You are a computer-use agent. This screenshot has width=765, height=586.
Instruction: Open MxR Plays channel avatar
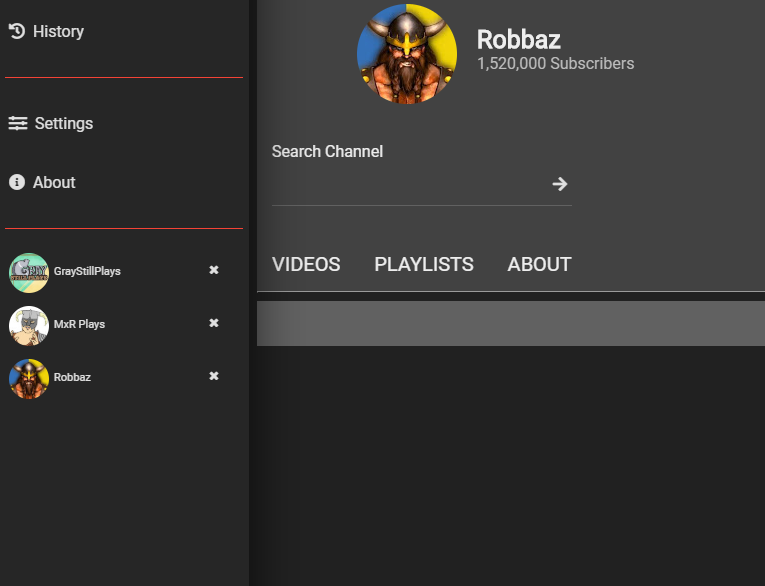[x=29, y=326]
